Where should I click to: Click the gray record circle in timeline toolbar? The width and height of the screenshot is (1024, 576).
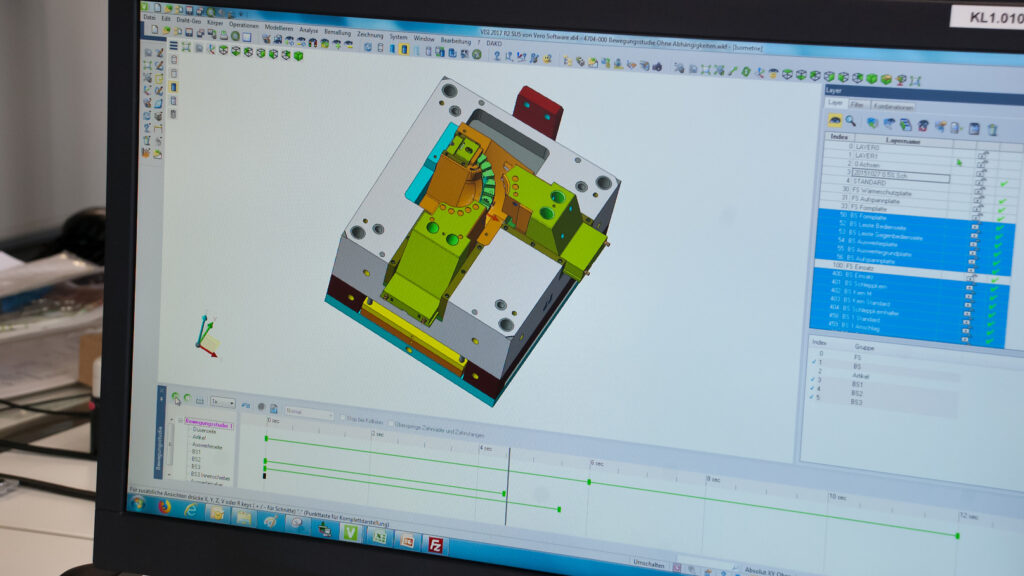(x=261, y=406)
